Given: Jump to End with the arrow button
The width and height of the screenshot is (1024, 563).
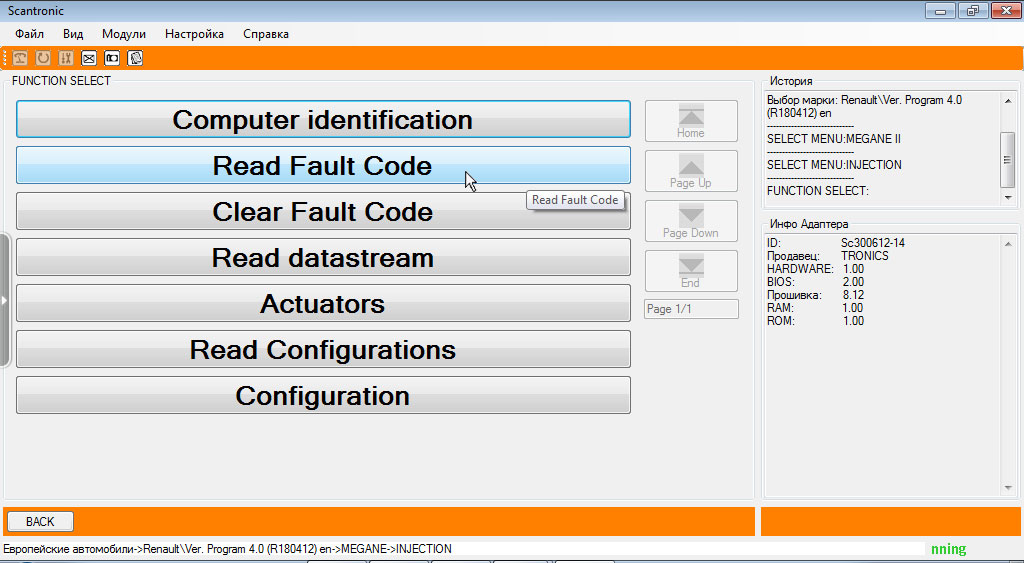Looking at the screenshot, I should pyautogui.click(x=691, y=271).
